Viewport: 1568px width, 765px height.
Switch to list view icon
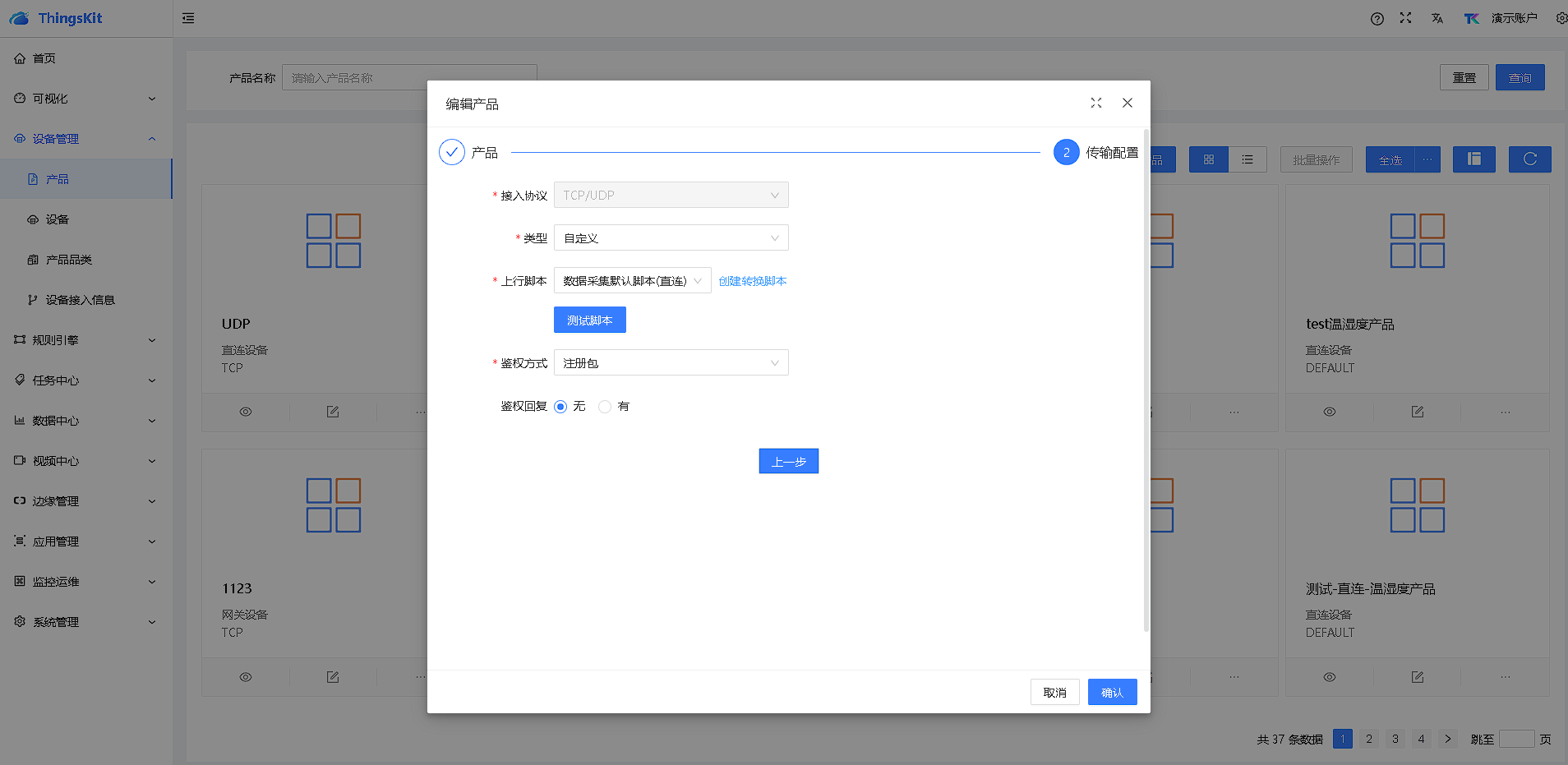pos(1247,159)
